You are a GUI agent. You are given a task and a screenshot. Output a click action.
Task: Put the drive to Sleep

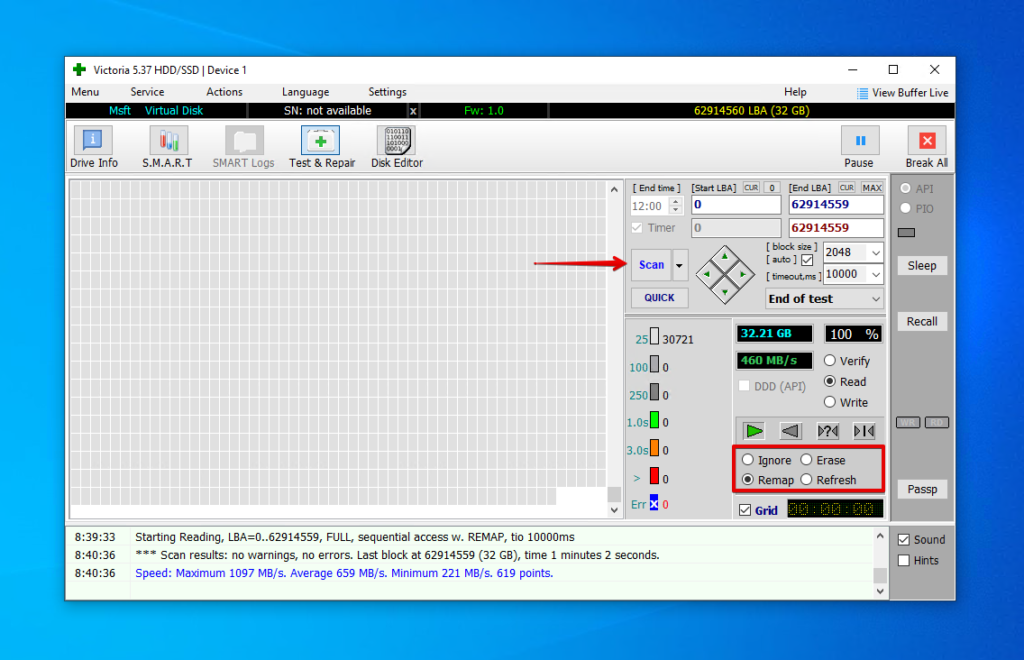(921, 265)
